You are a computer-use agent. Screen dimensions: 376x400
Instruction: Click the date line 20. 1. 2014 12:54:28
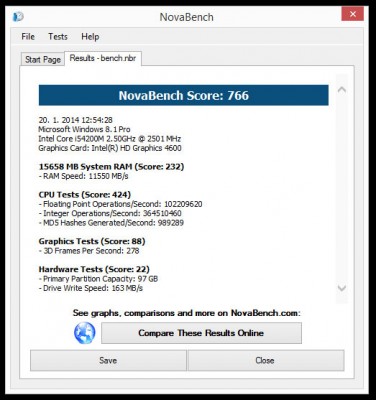point(76,120)
